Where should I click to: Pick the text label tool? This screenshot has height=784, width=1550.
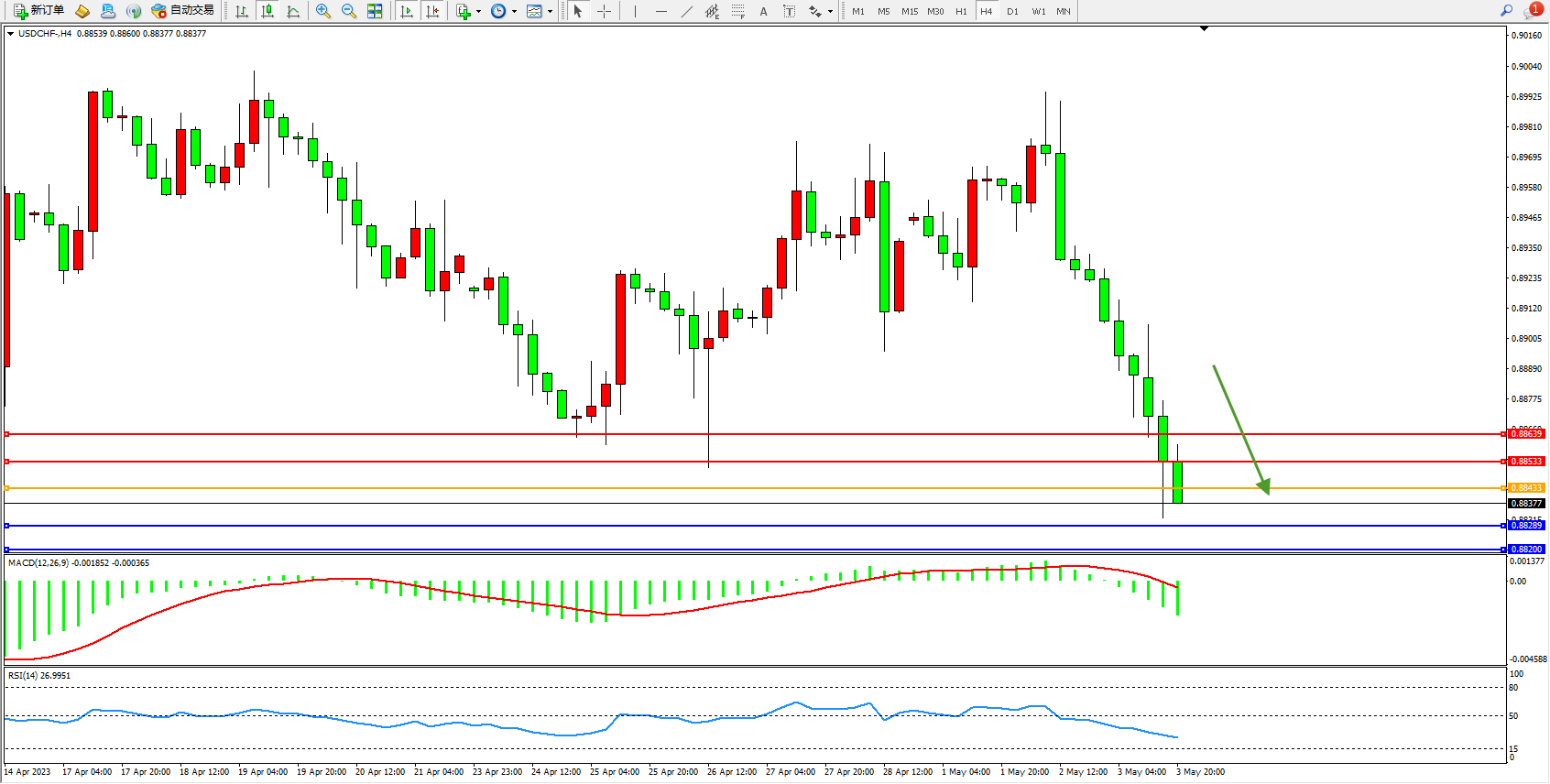pos(764,11)
